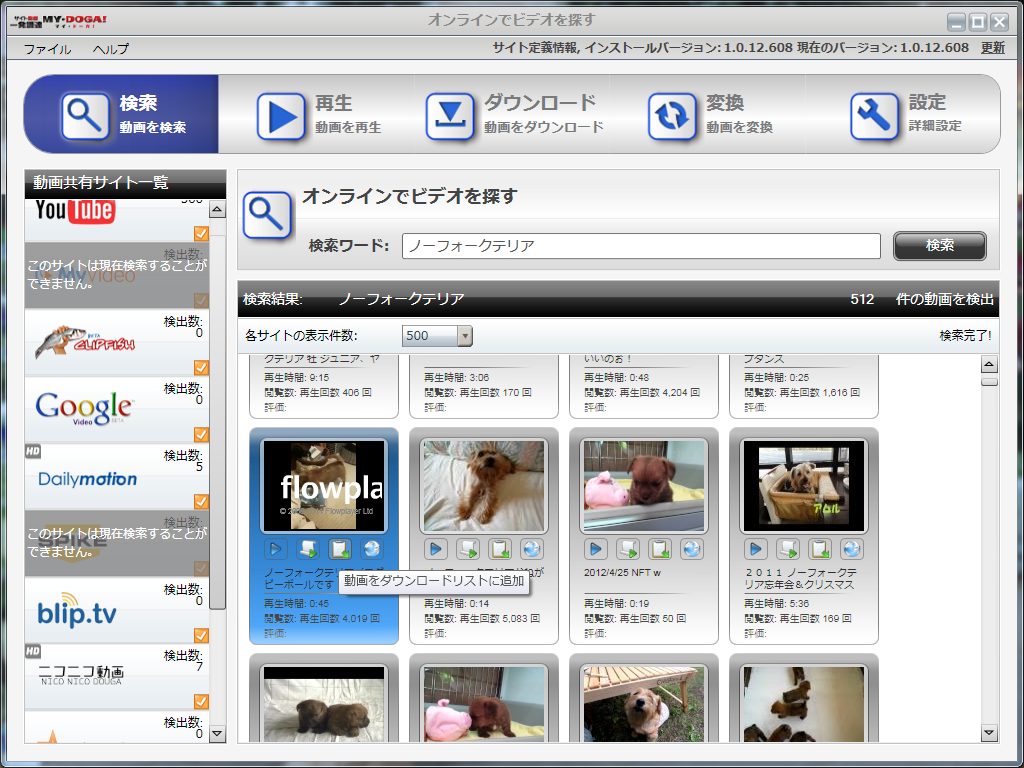Download the 2012/4/25 NFT w video now
The image size is (1024, 768).
click(628, 549)
